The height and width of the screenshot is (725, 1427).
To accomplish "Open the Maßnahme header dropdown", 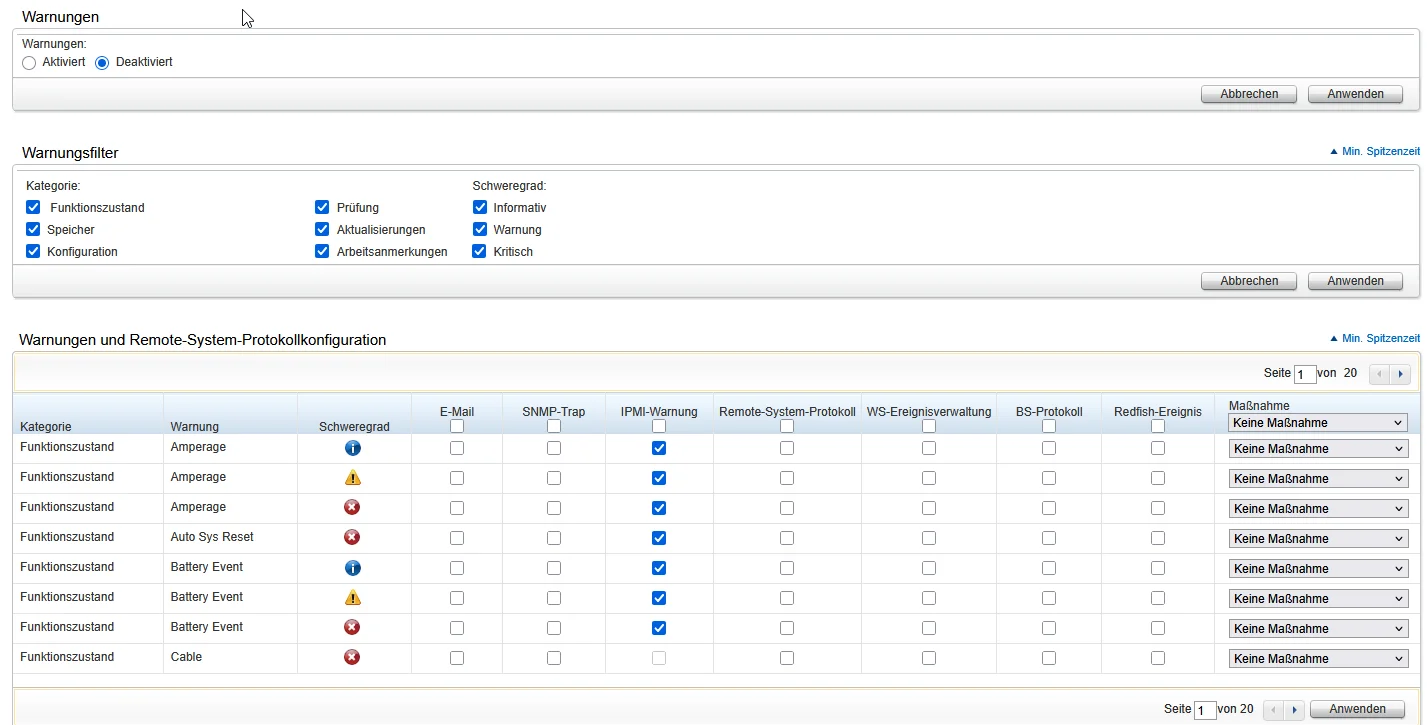I will (x=1317, y=423).
